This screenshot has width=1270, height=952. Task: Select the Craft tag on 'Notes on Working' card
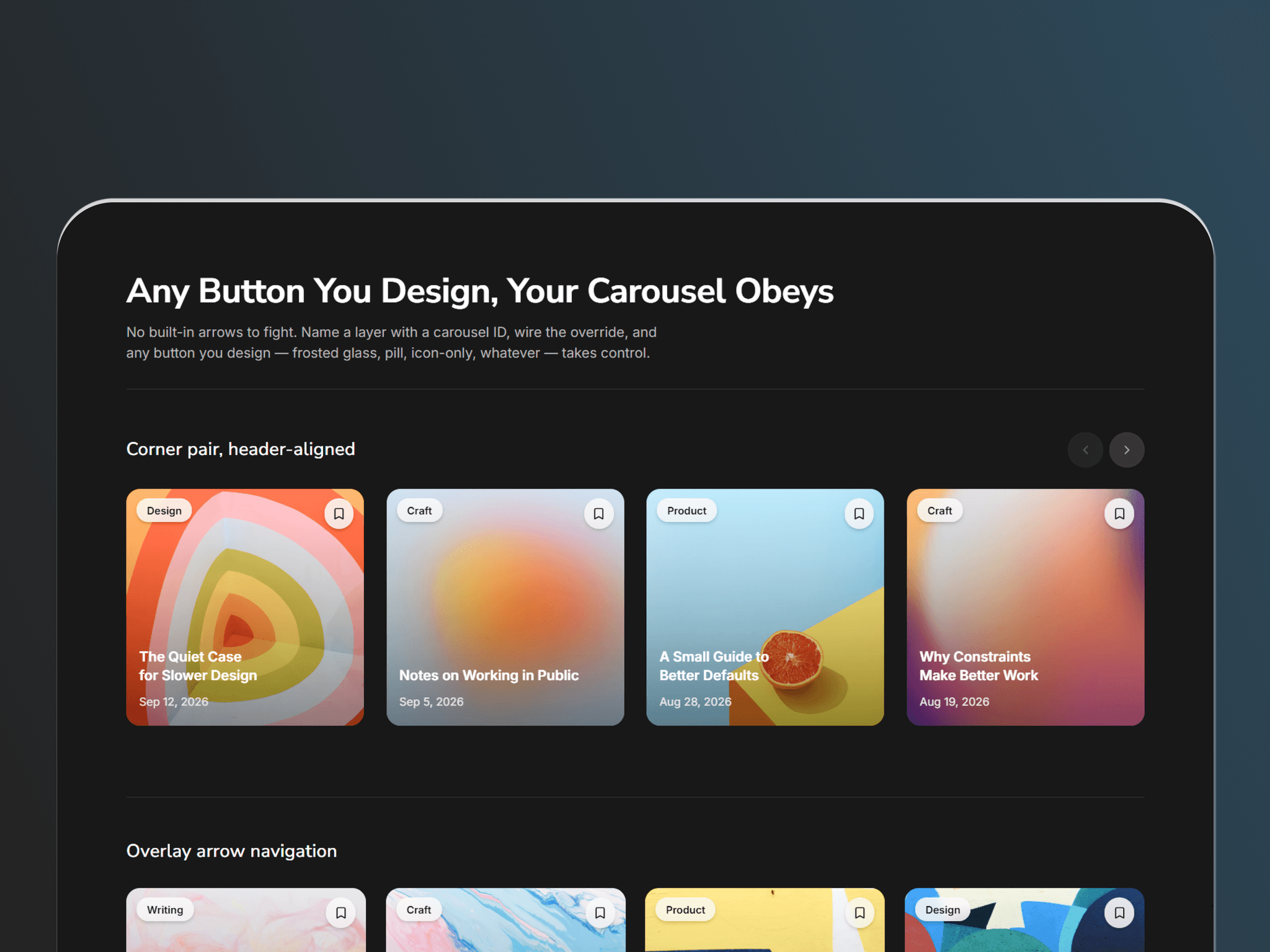tap(419, 511)
